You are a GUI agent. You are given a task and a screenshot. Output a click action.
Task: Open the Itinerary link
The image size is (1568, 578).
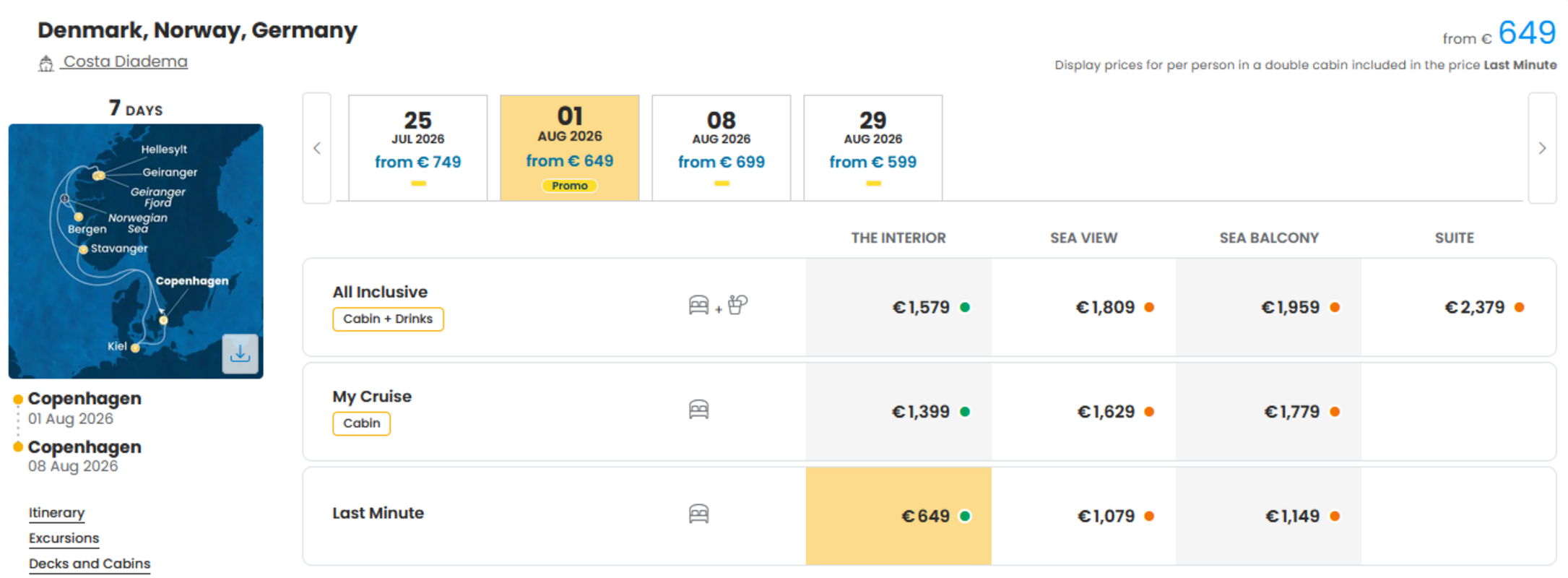(56, 513)
